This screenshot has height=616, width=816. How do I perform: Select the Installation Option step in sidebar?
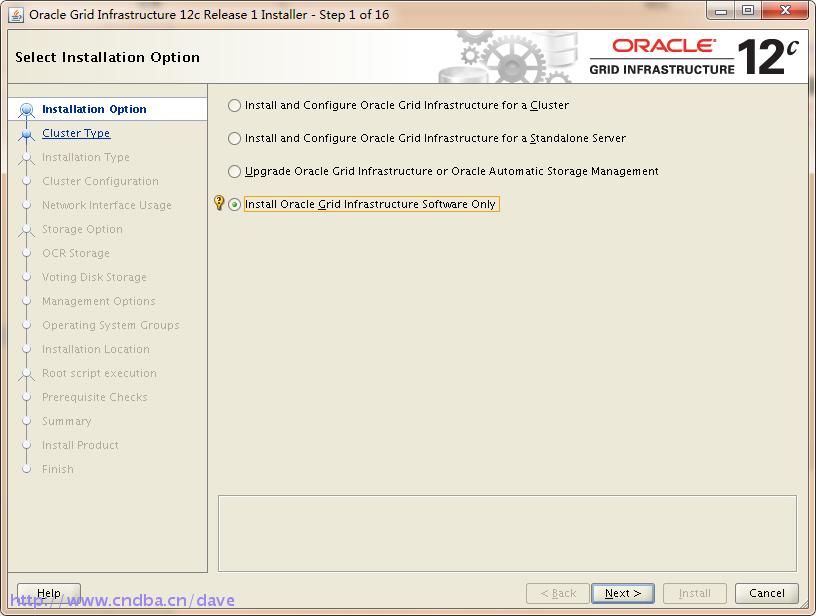[x=94, y=109]
